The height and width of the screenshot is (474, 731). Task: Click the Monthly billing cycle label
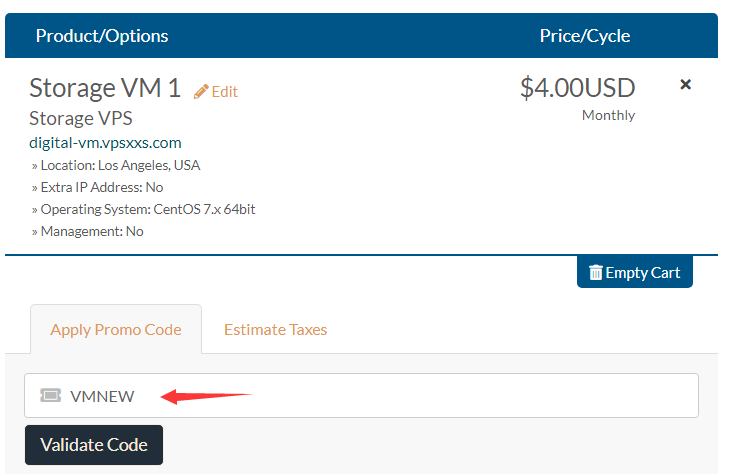[608, 115]
